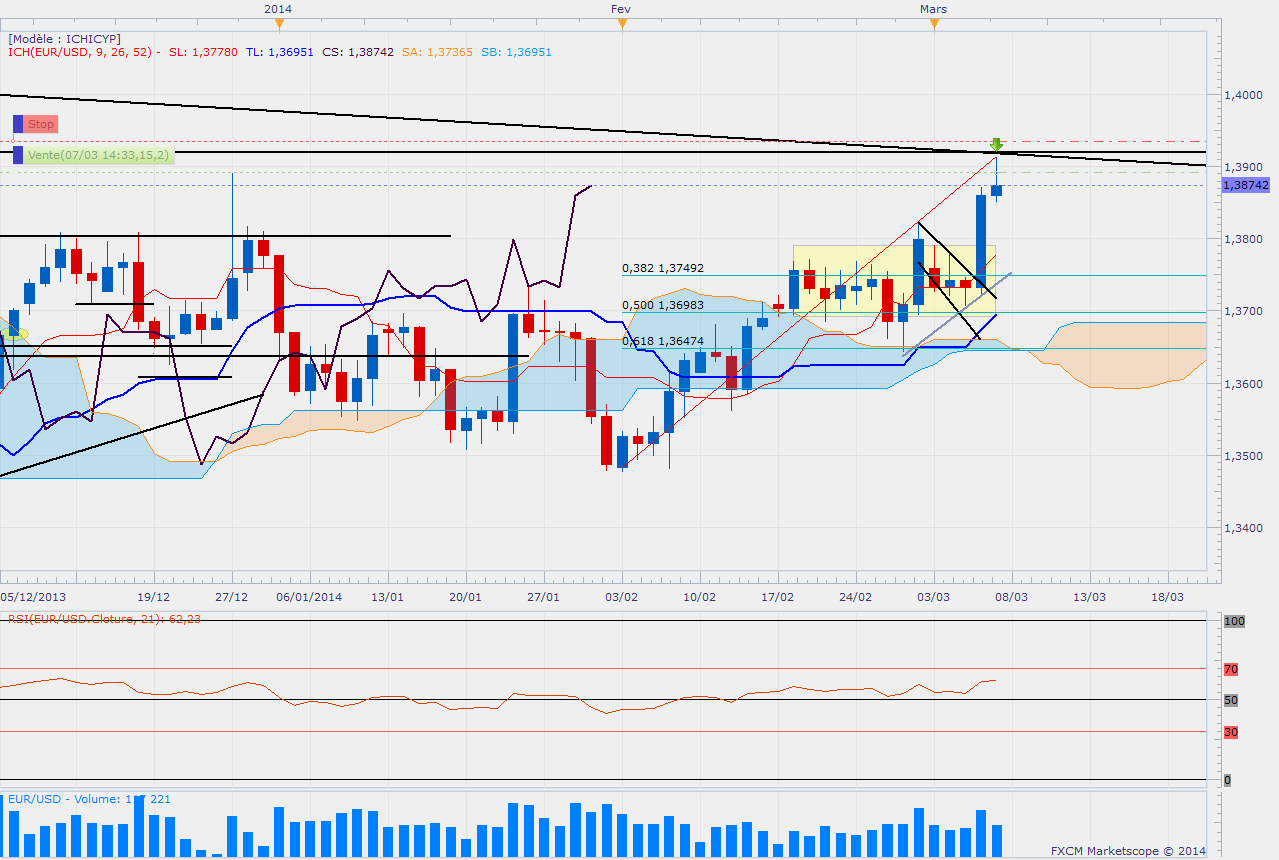The image size is (1279, 860).
Task: Click the 10/02 date axis label
Action: [700, 596]
